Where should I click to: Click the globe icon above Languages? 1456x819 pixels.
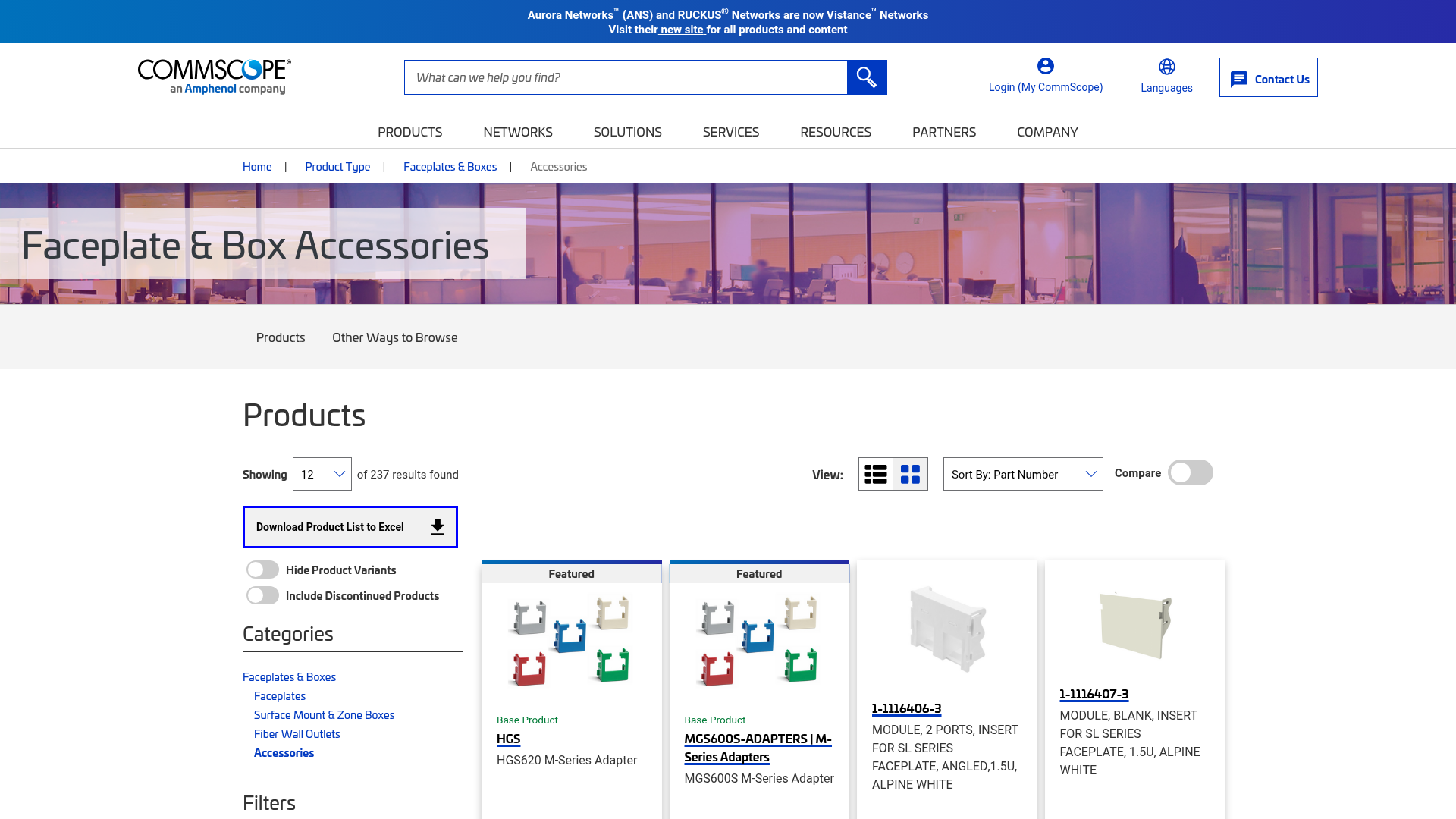click(1167, 67)
